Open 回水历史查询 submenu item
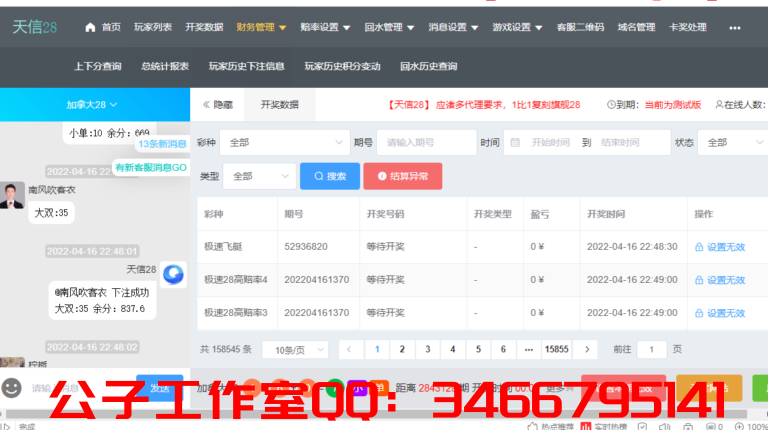The height and width of the screenshot is (430, 768). point(429,66)
